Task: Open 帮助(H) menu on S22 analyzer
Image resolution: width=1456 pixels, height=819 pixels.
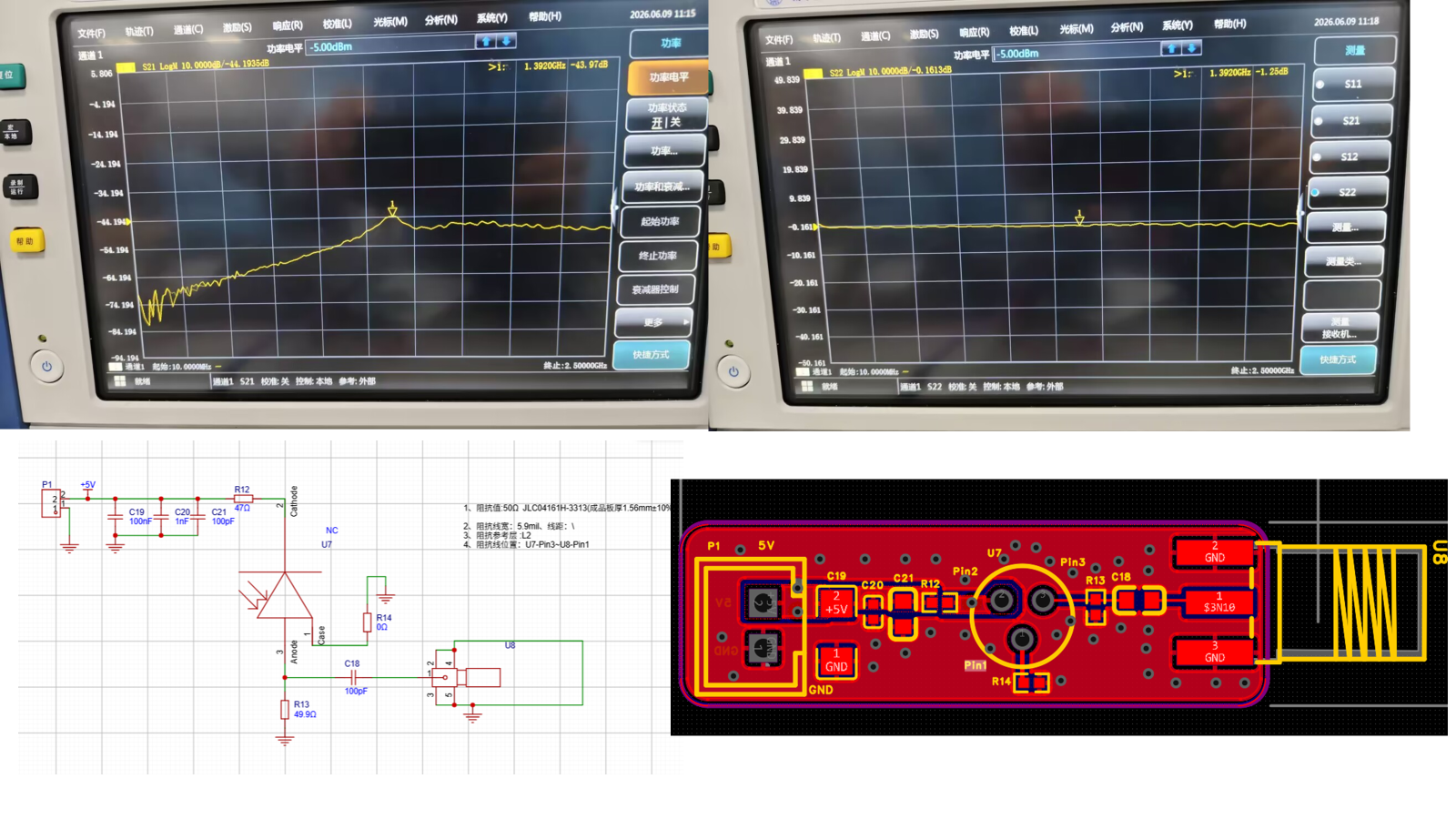Action: point(1229,25)
